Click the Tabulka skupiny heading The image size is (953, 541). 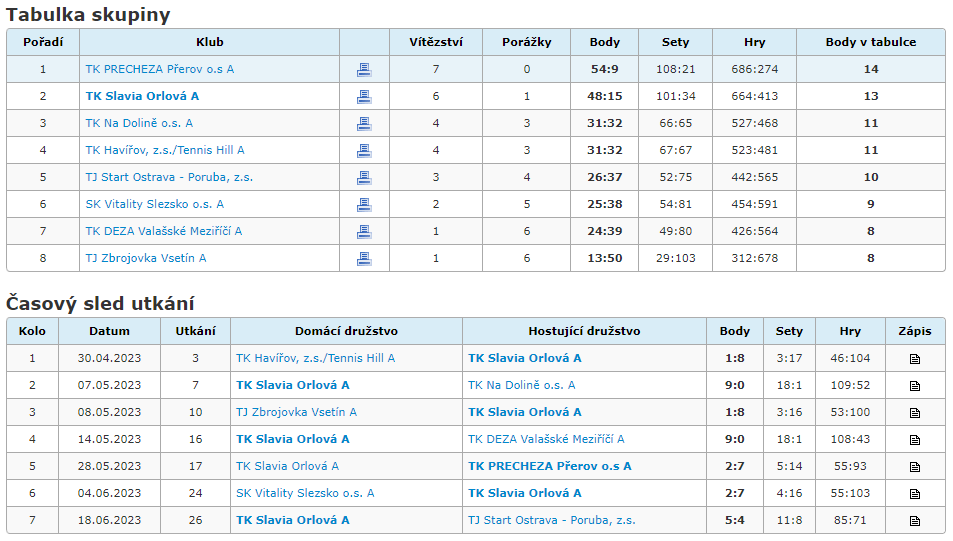click(88, 15)
